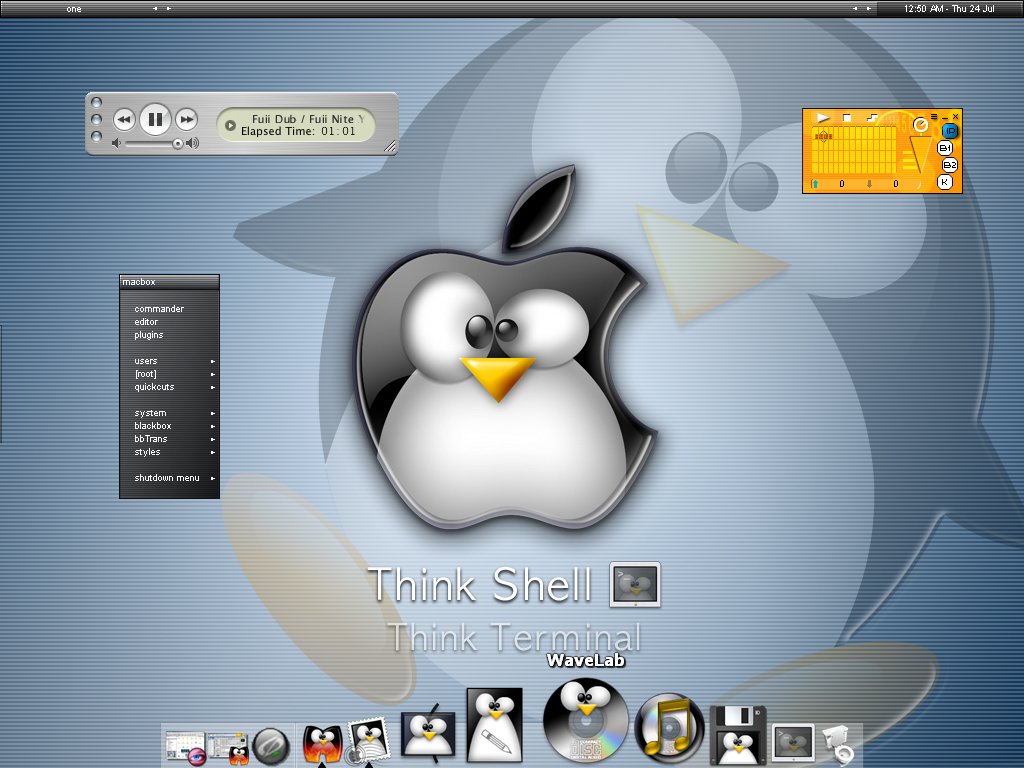Screen dimensions: 1024x768
Task: Click the flame penguin dock icon
Action: click(x=322, y=744)
